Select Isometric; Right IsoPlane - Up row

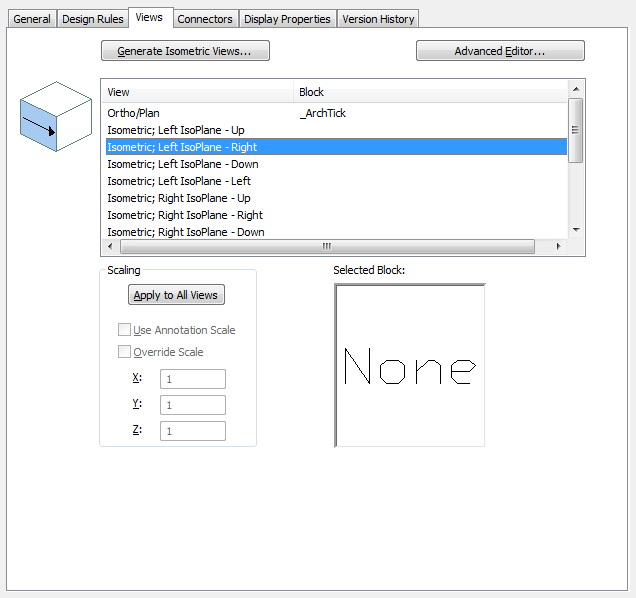tap(336, 198)
